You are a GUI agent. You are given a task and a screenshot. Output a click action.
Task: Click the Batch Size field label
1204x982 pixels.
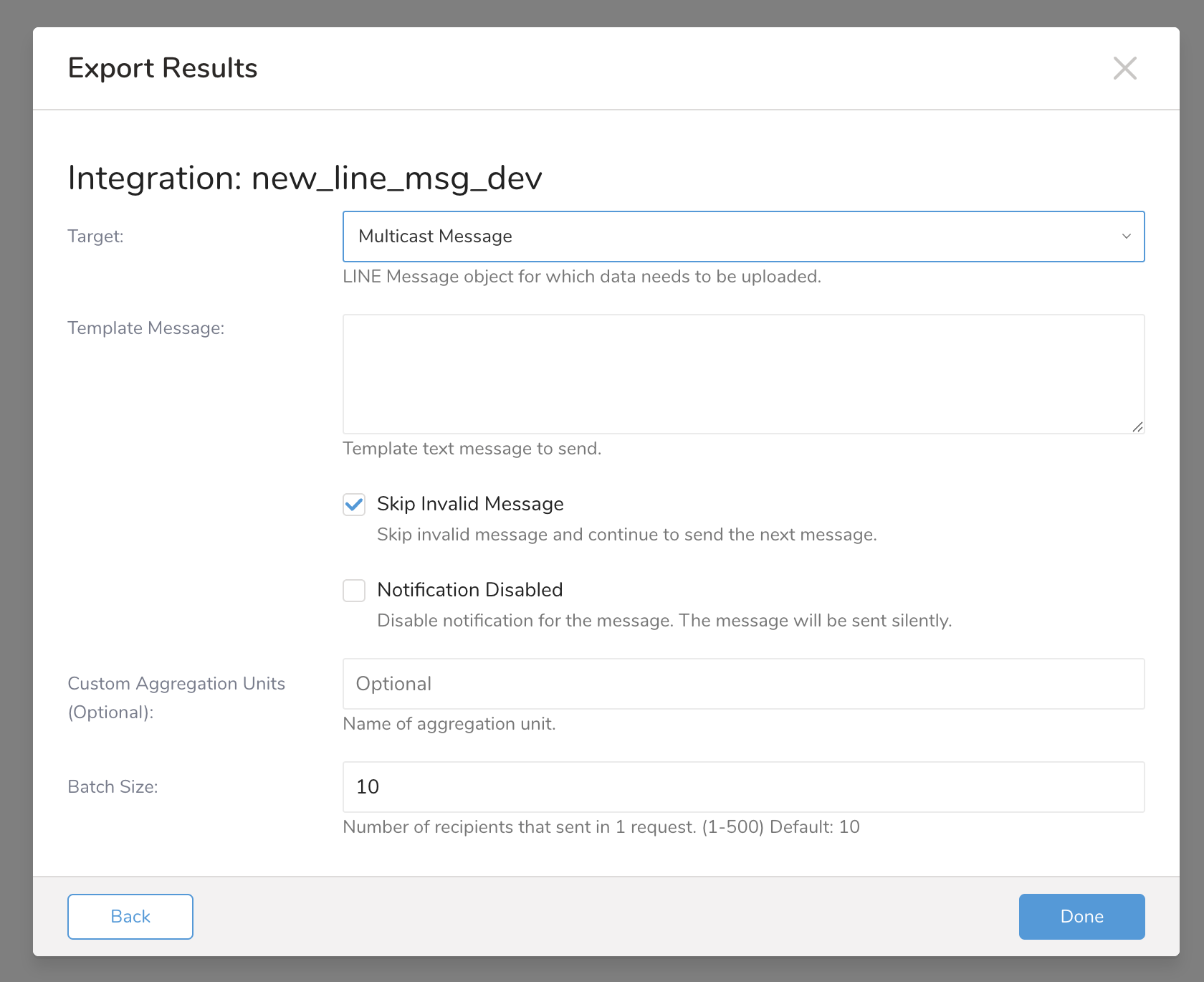click(x=113, y=787)
